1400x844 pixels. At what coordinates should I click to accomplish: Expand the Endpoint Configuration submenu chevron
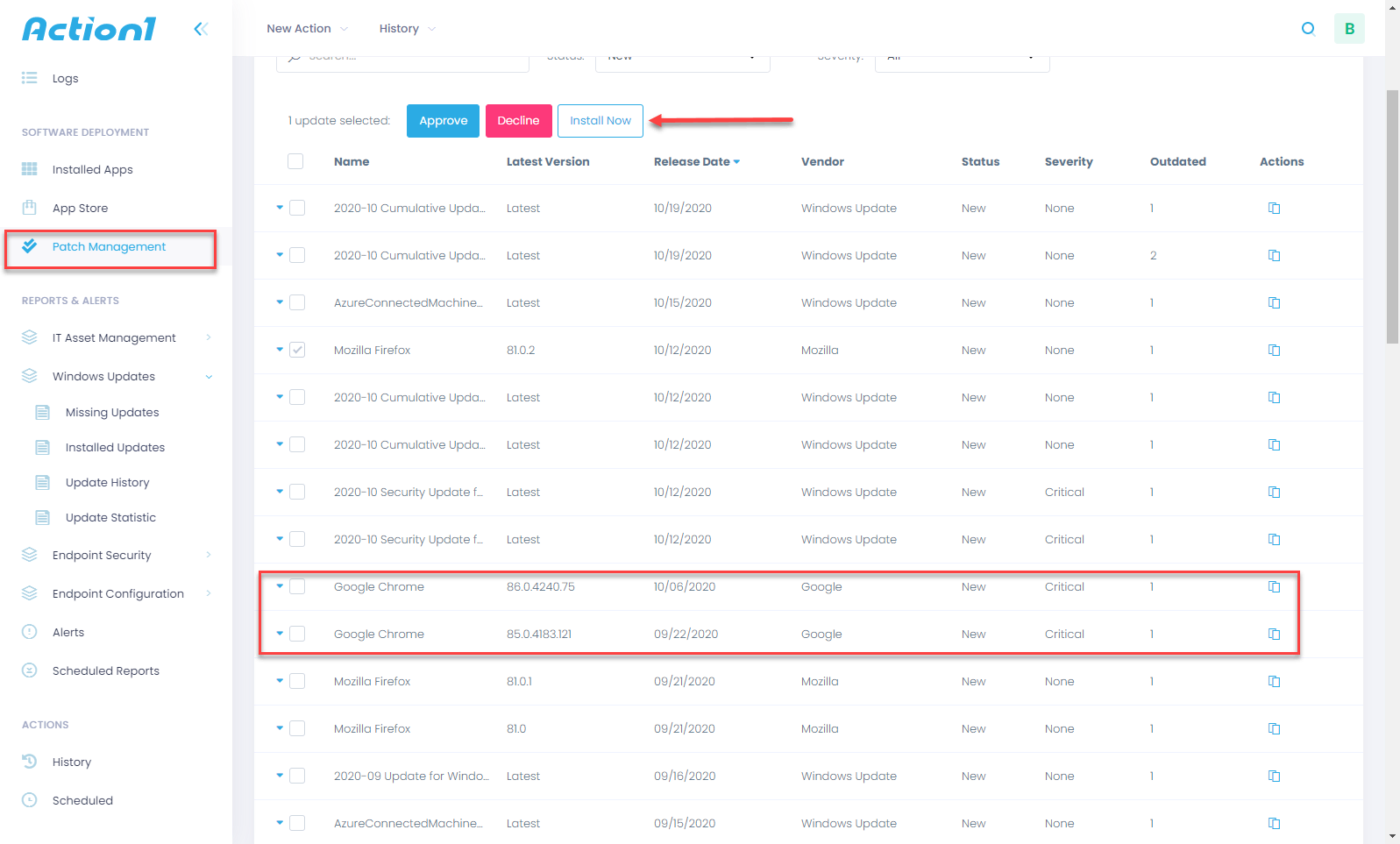[209, 593]
